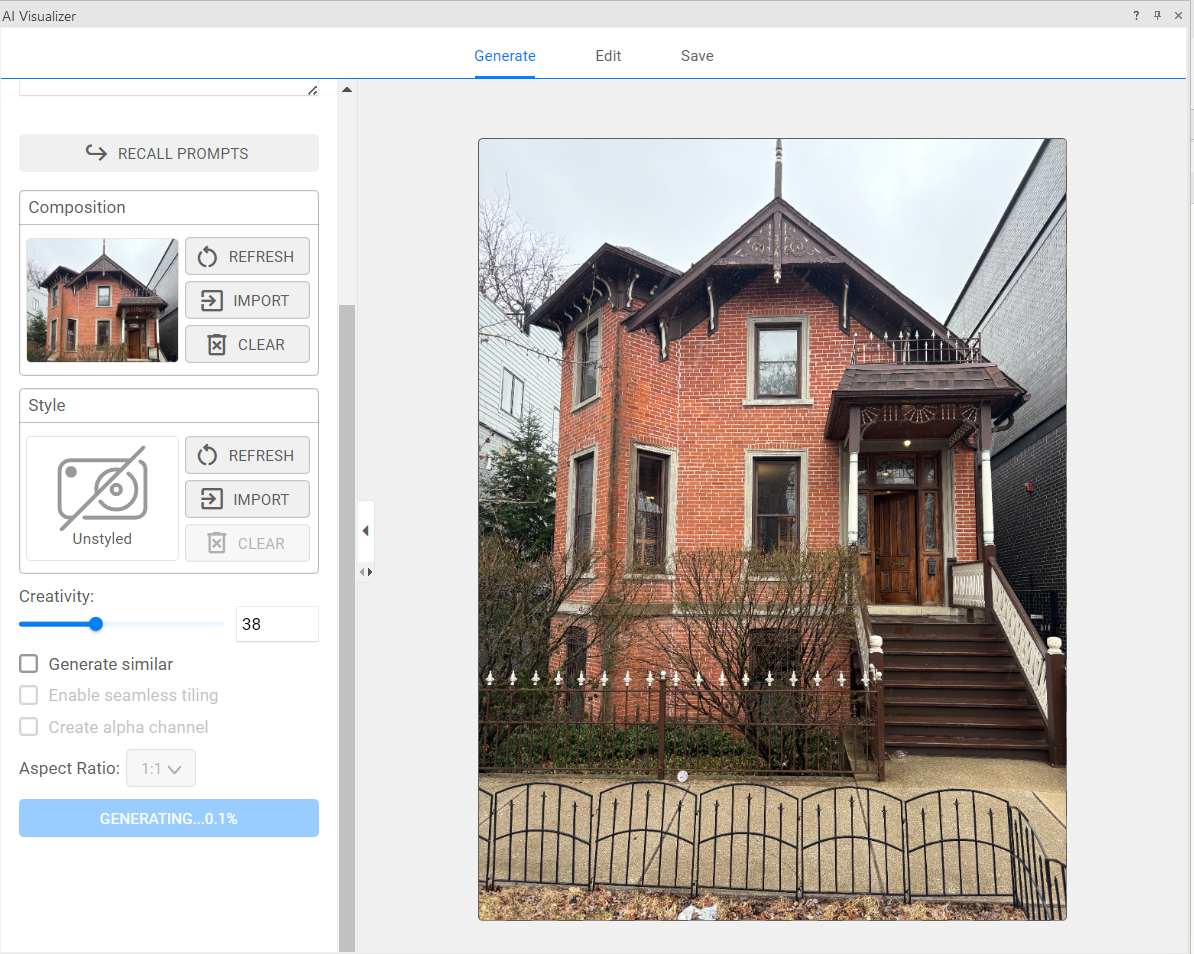Collapse the left panel with arrow
This screenshot has width=1194, height=954.
(x=365, y=530)
